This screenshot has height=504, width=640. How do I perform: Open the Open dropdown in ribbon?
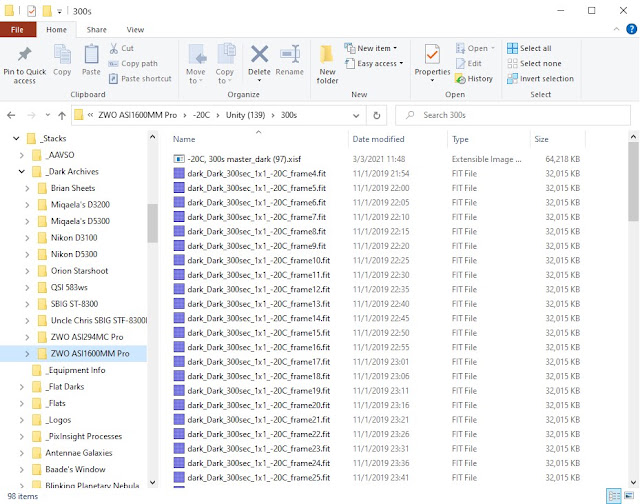475,48
